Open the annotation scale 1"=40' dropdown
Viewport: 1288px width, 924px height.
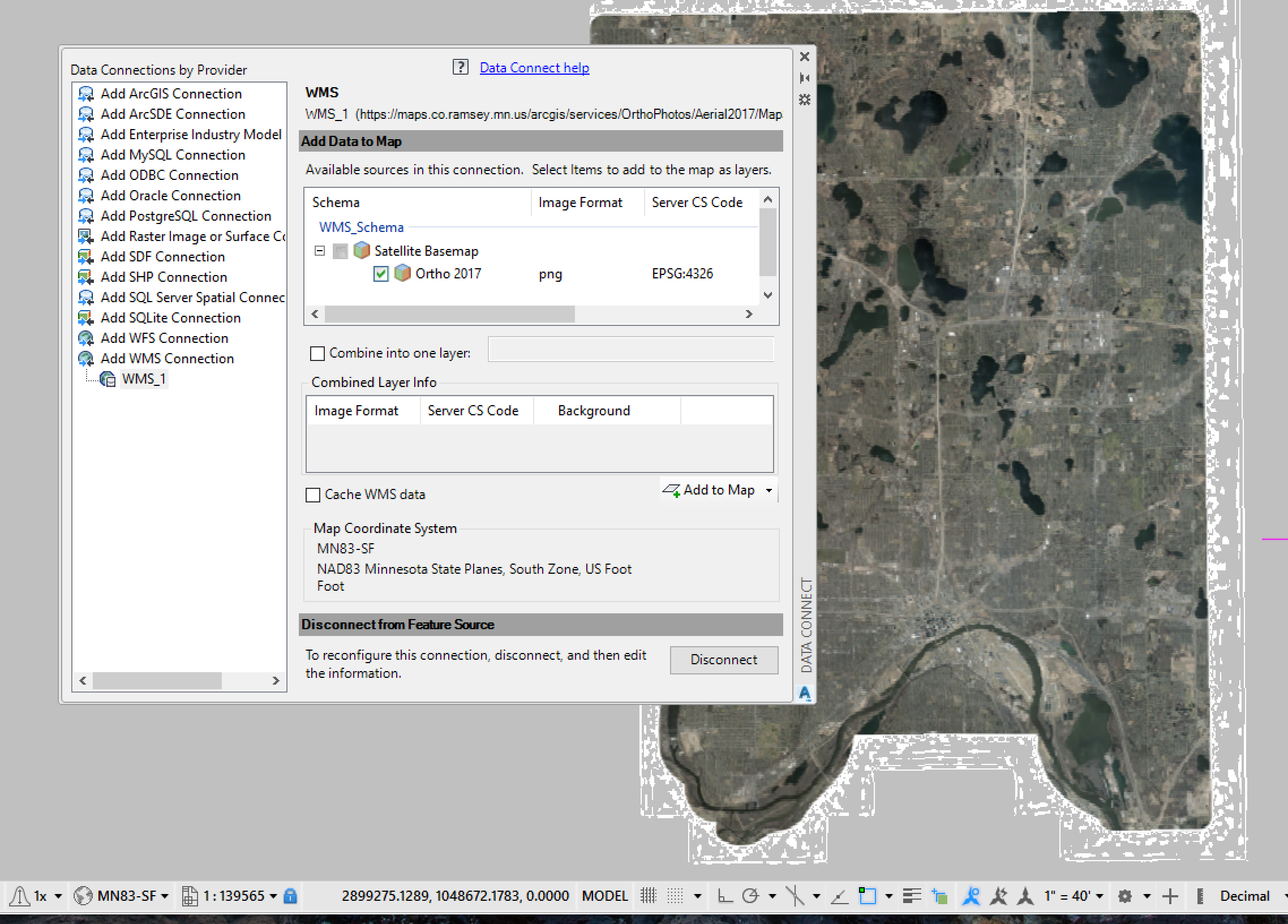point(1100,896)
